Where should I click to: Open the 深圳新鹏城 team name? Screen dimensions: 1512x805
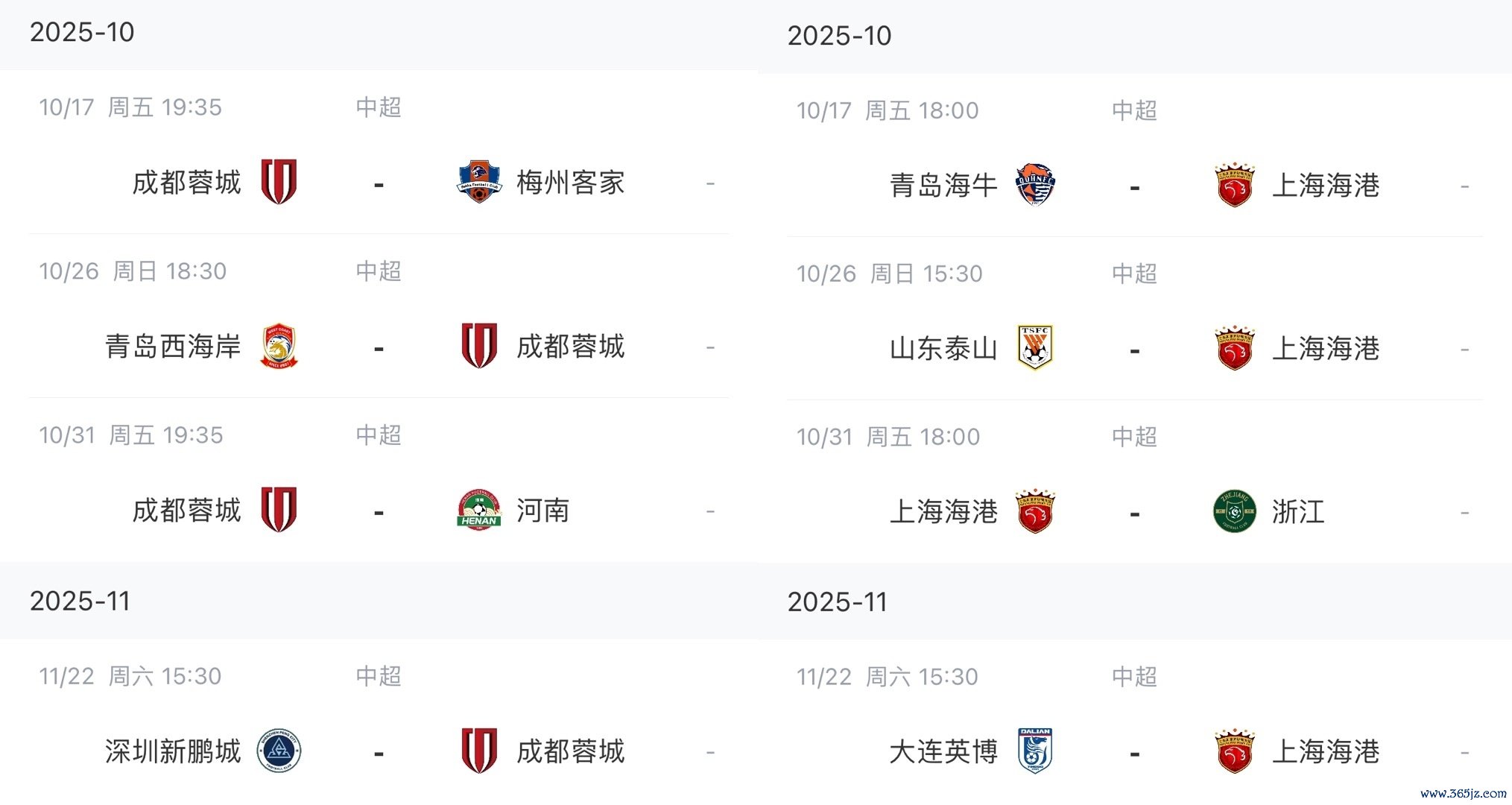[173, 751]
